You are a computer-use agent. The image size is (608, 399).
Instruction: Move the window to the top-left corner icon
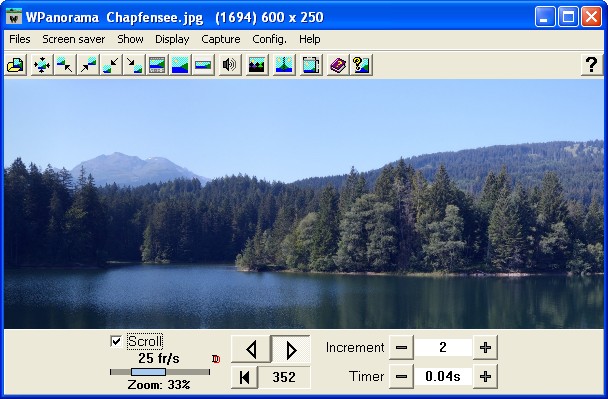(64, 65)
